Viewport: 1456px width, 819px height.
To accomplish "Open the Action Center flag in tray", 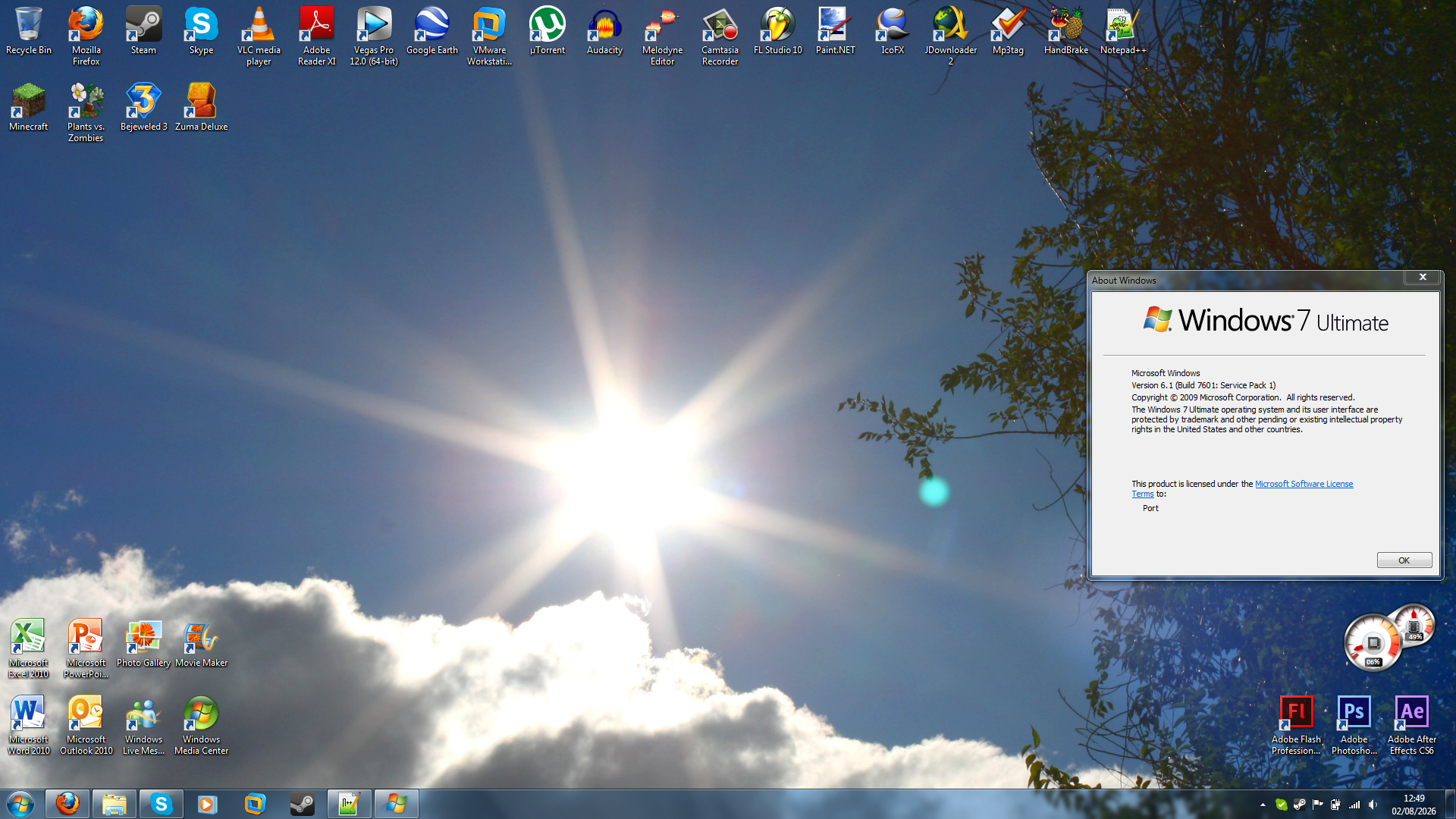I will [x=1317, y=805].
